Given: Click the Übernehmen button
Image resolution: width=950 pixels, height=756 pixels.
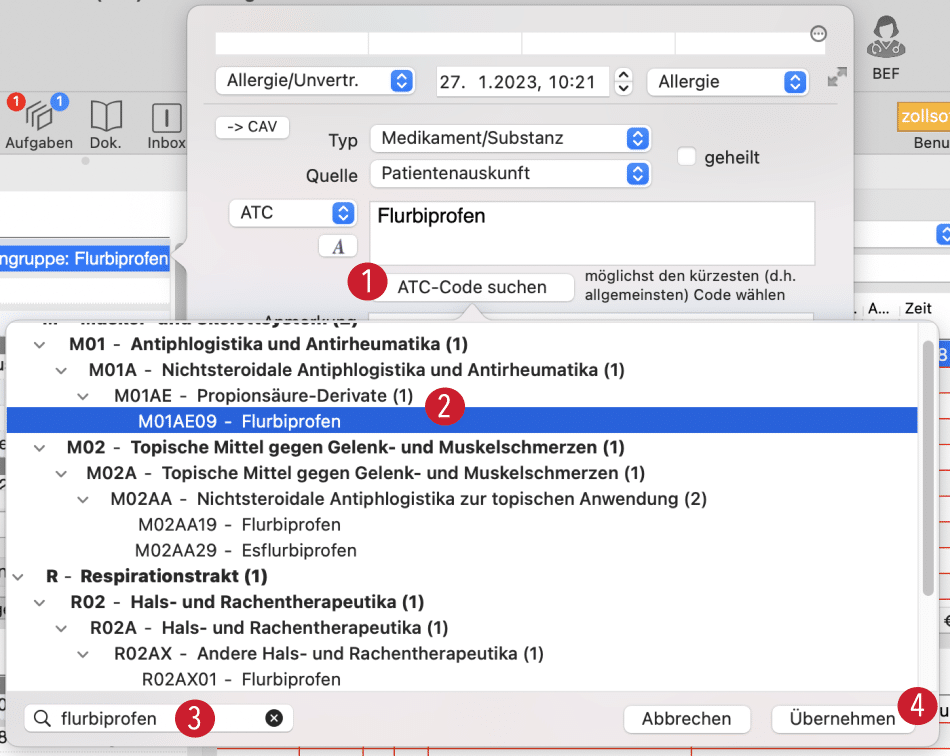Looking at the screenshot, I should point(842,719).
